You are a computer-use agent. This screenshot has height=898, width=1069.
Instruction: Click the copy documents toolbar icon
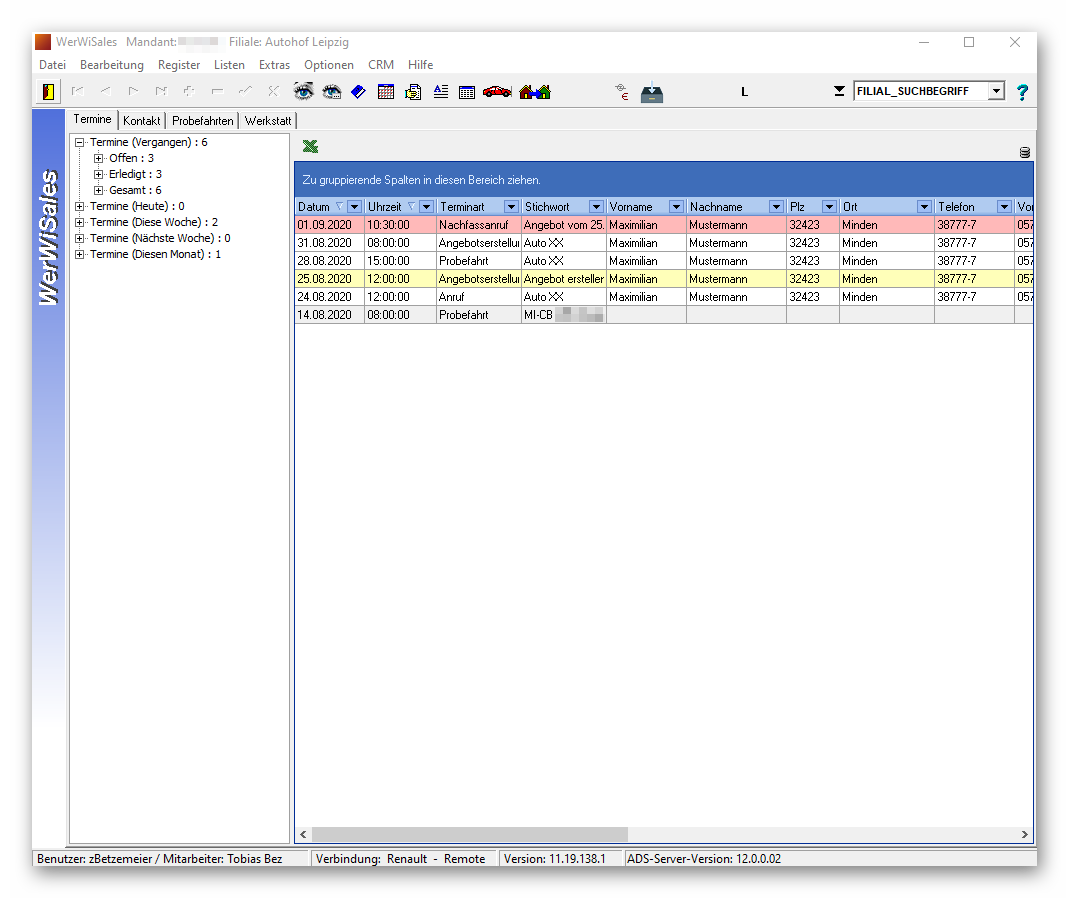(413, 91)
